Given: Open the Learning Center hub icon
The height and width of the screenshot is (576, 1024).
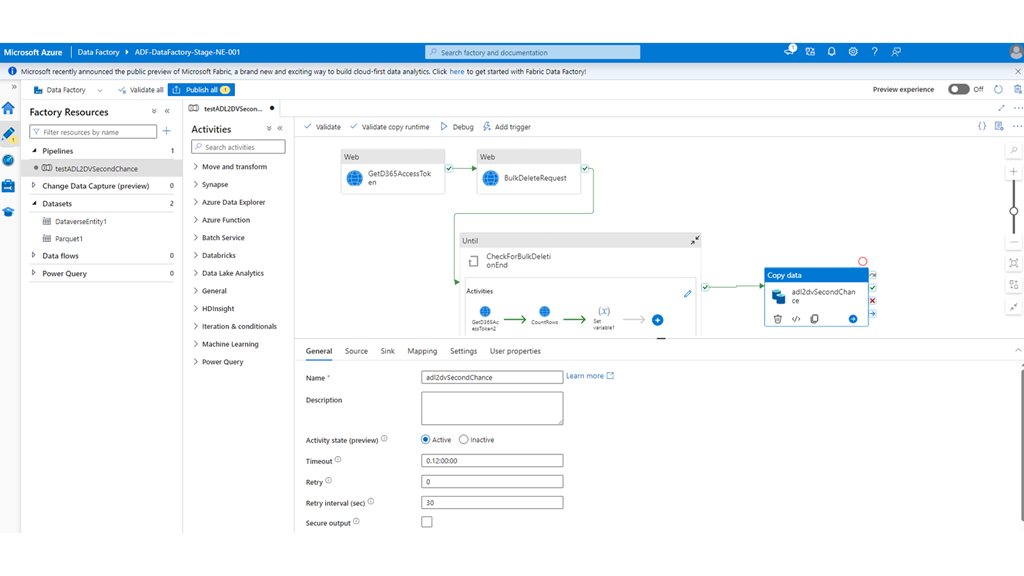Looking at the screenshot, I should (x=8, y=212).
